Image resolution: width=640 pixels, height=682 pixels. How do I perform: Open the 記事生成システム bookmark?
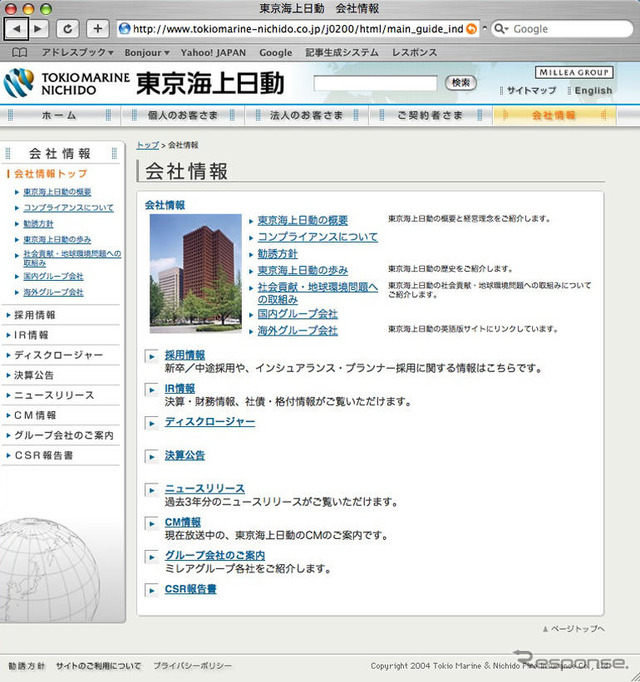[342, 53]
